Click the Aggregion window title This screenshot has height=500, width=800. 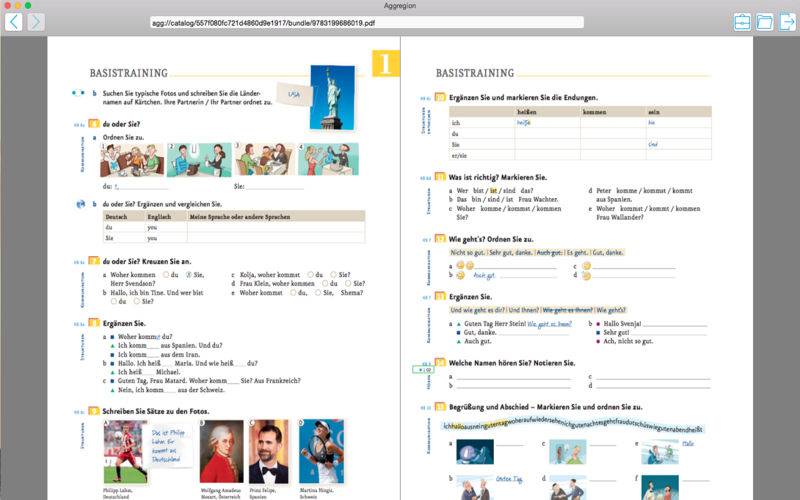coord(400,6)
